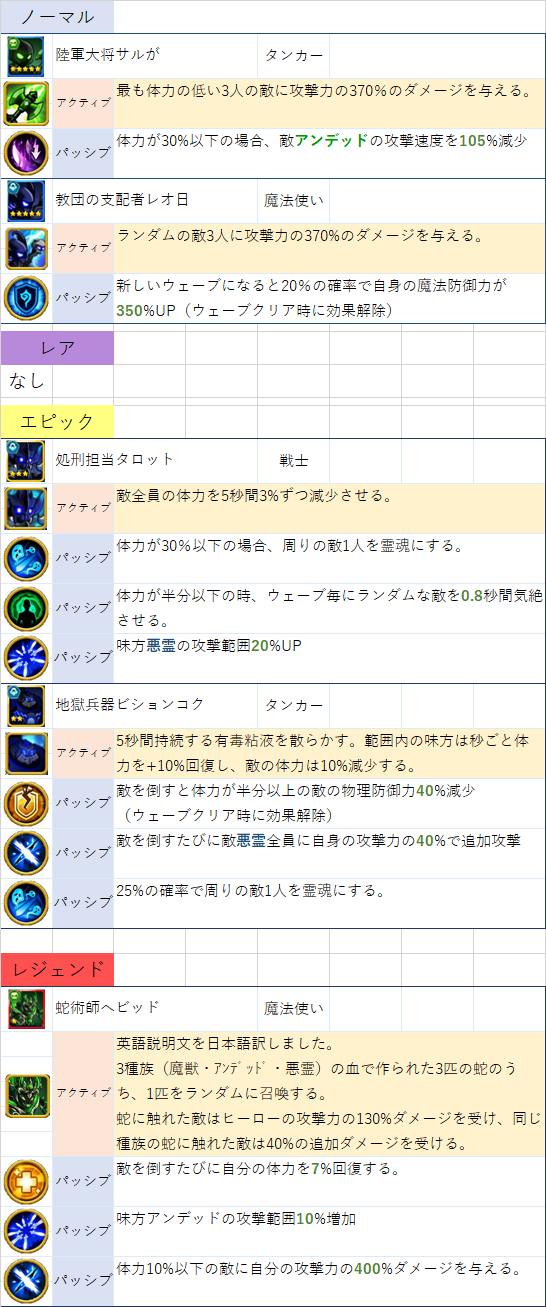Click 教団の支配者レオ日 hero portrait icon
Viewport: 546px width, 1307px height.
tap(26, 200)
